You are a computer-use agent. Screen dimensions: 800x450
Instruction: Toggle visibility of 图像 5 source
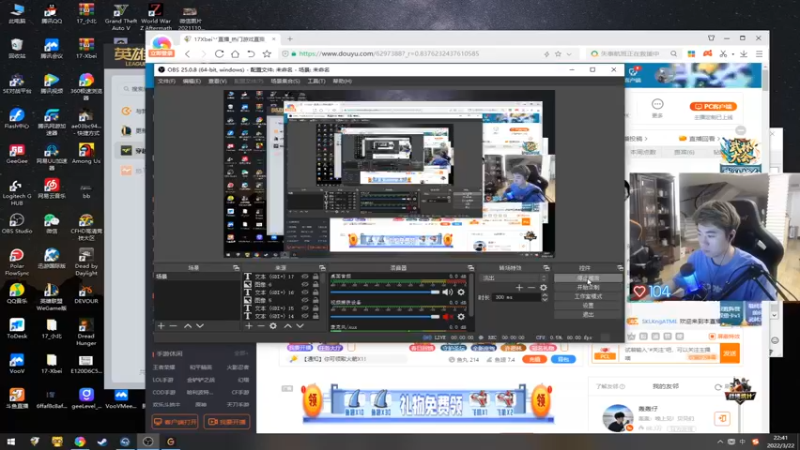coord(305,301)
